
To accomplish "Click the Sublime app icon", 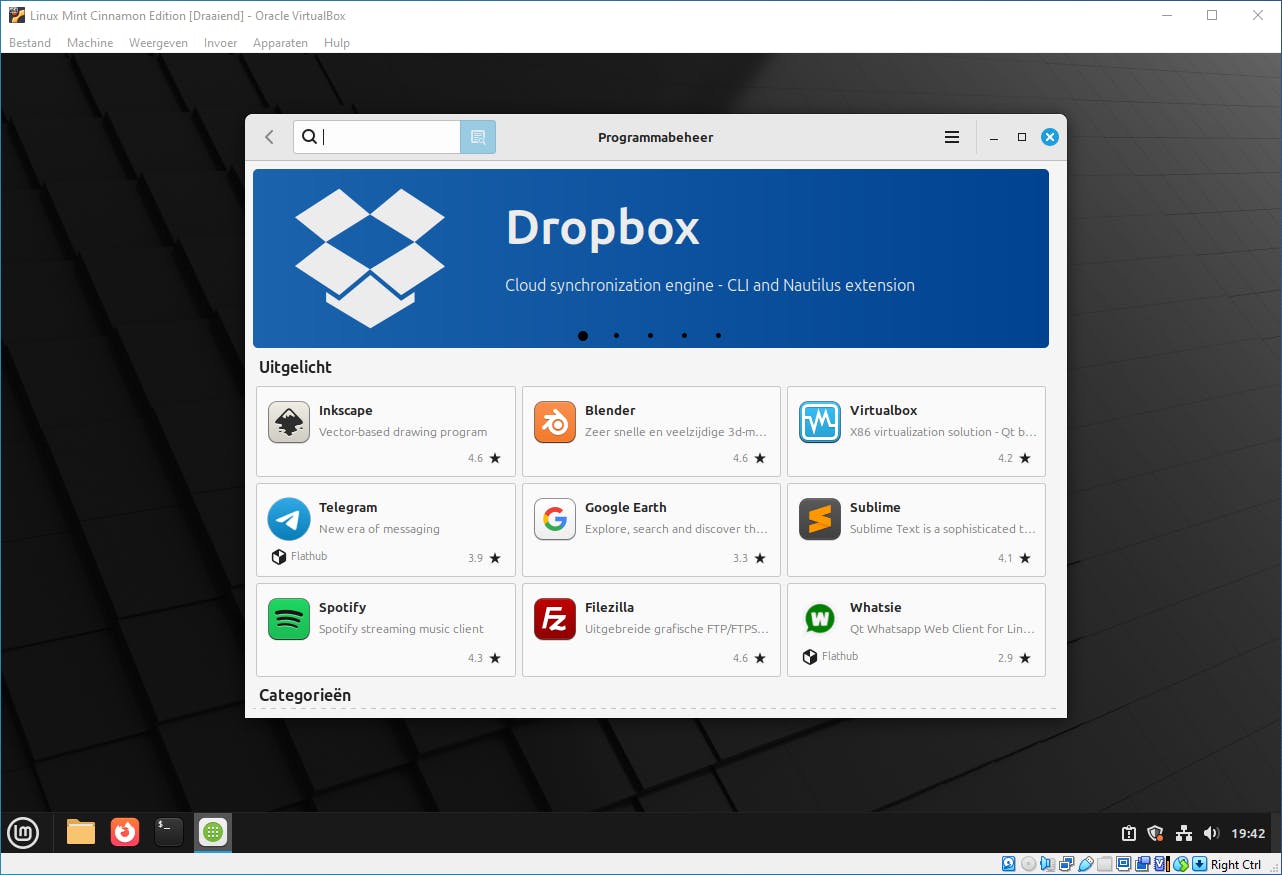I will point(820,519).
